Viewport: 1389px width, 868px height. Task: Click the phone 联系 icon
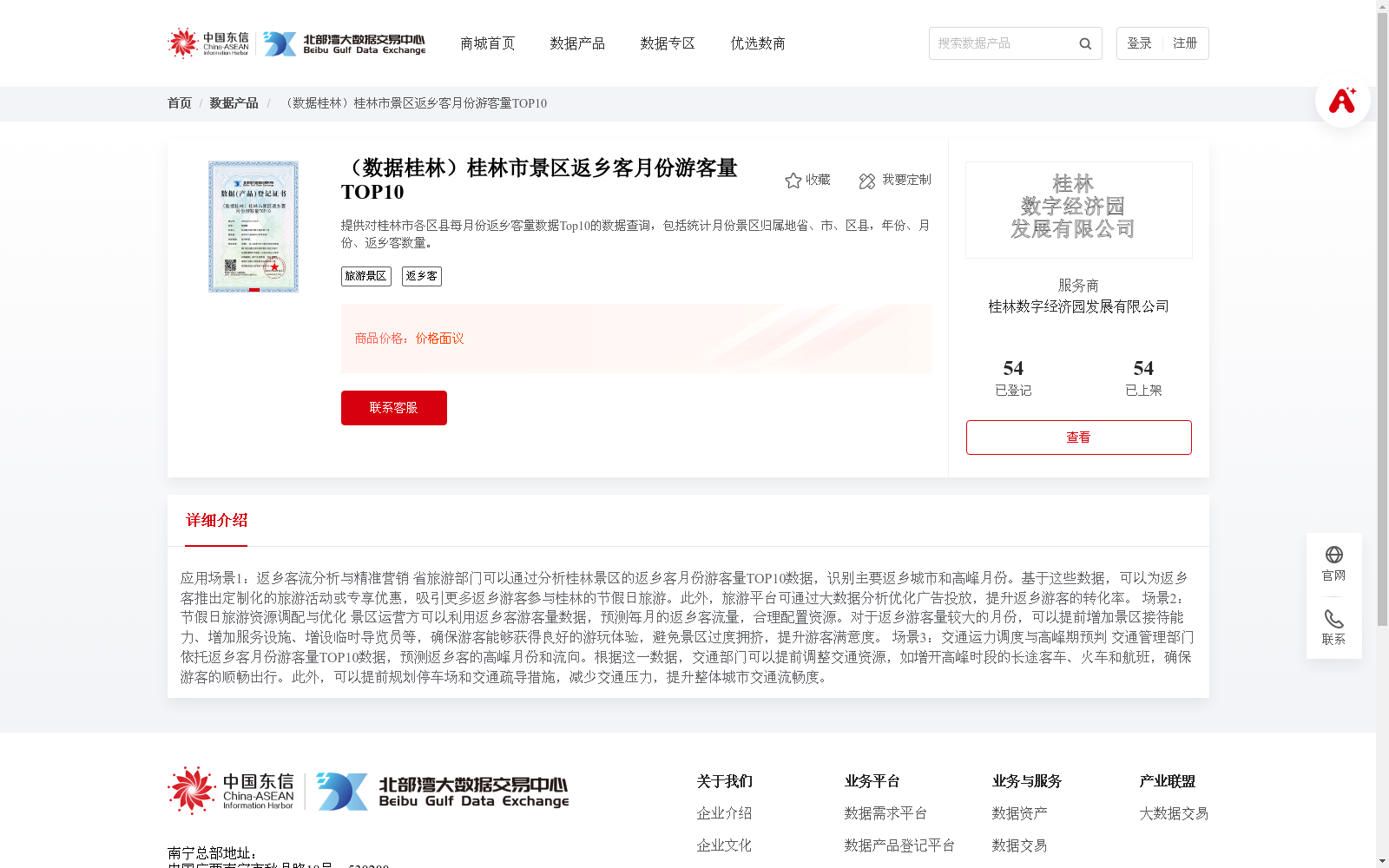[x=1334, y=619]
